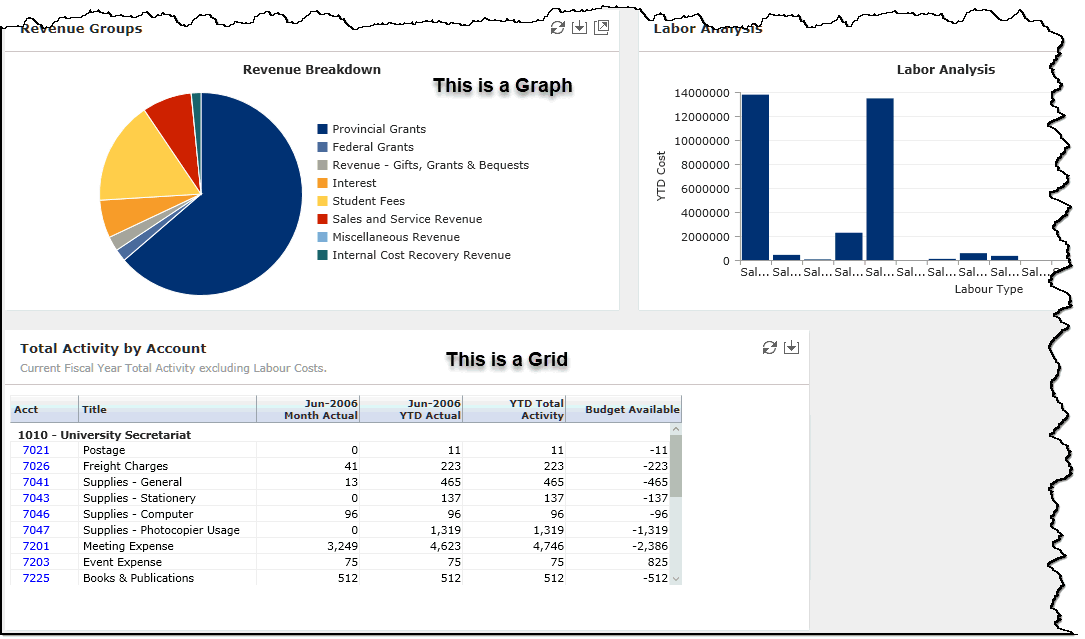The width and height of the screenshot is (1085, 639).
Task: Click the grid's vertical scrollbar thumb
Action: pos(675,465)
